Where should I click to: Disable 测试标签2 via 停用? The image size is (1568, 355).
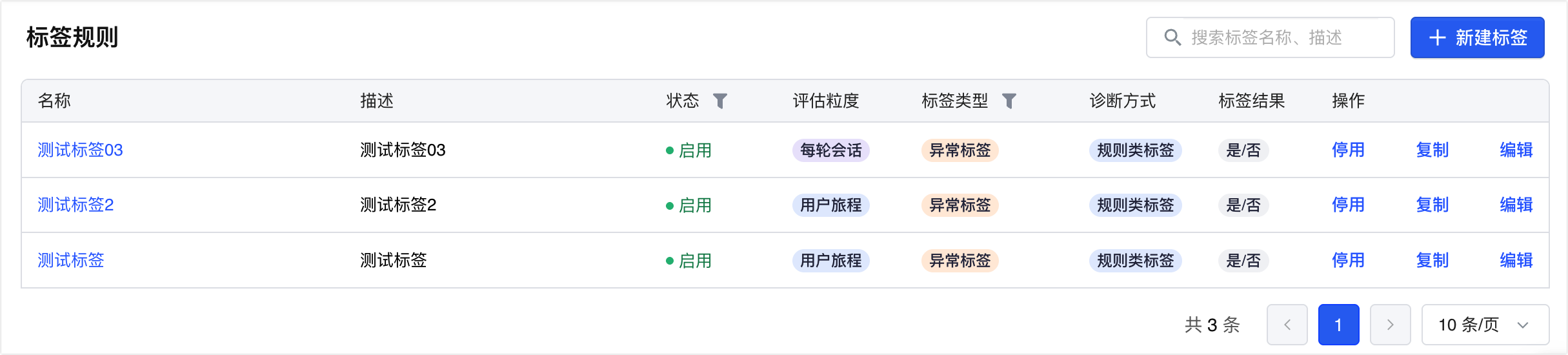click(x=1348, y=205)
